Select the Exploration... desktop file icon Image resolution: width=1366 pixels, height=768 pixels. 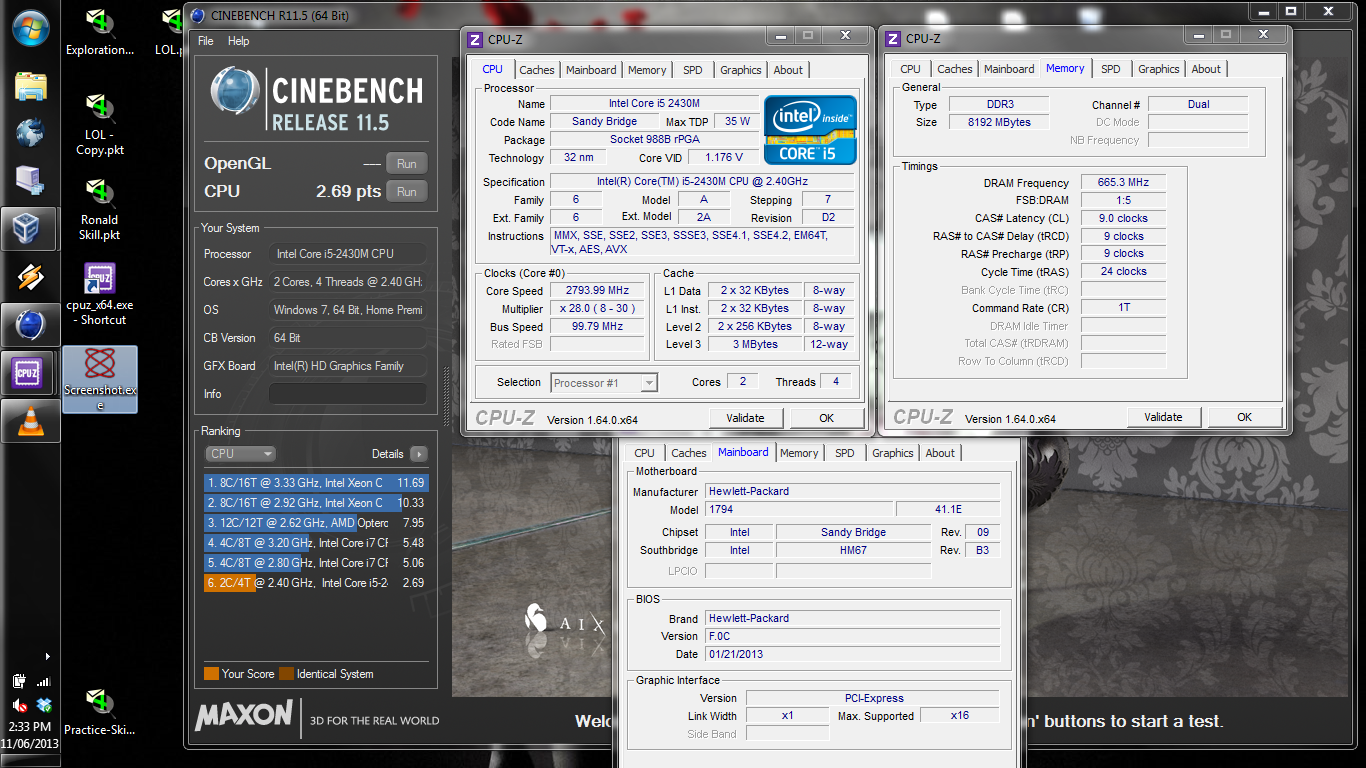[x=99, y=31]
